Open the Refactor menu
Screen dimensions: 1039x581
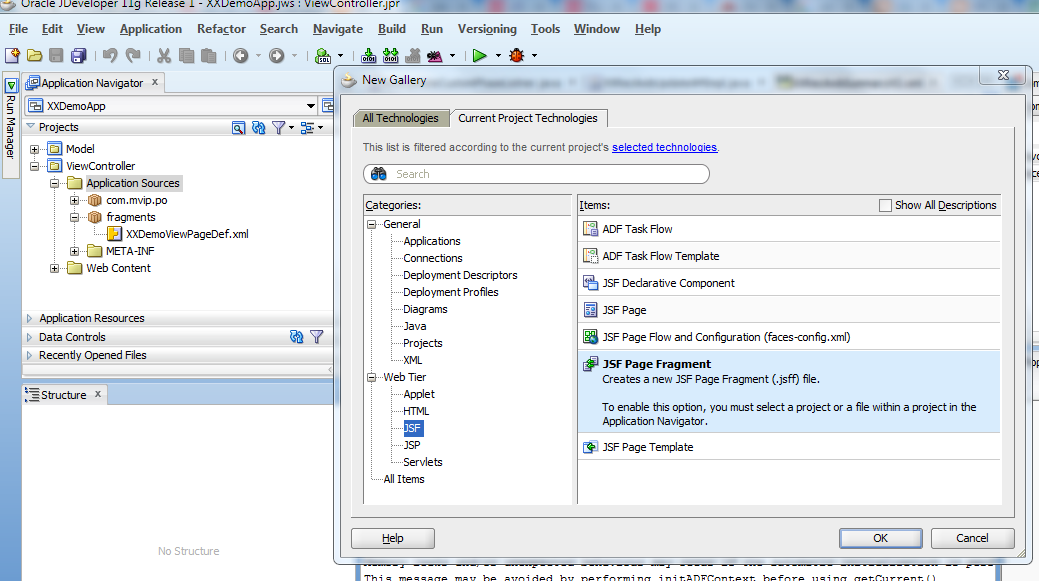point(221,29)
